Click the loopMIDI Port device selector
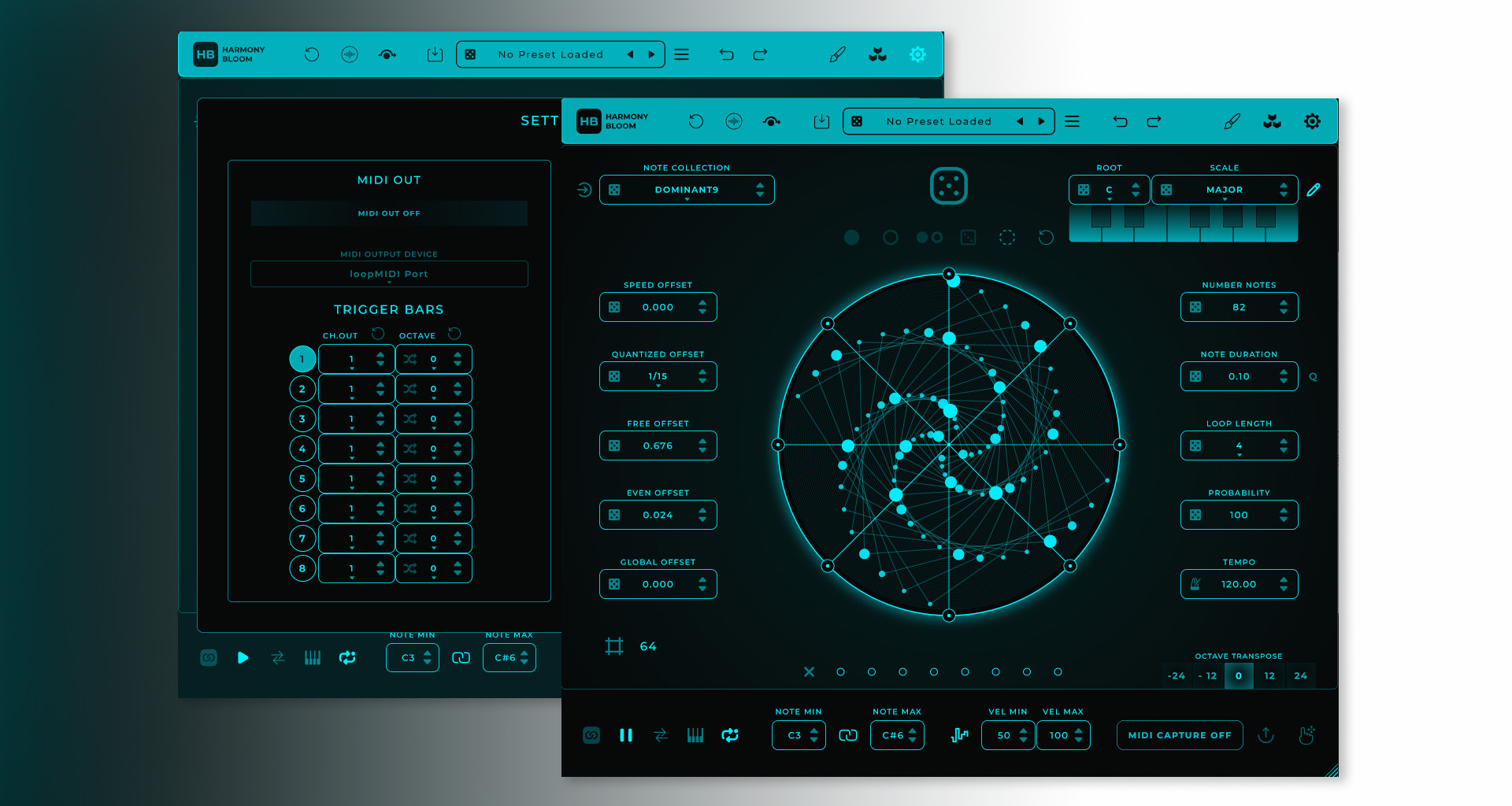This screenshot has width=1512, height=806. [389, 273]
